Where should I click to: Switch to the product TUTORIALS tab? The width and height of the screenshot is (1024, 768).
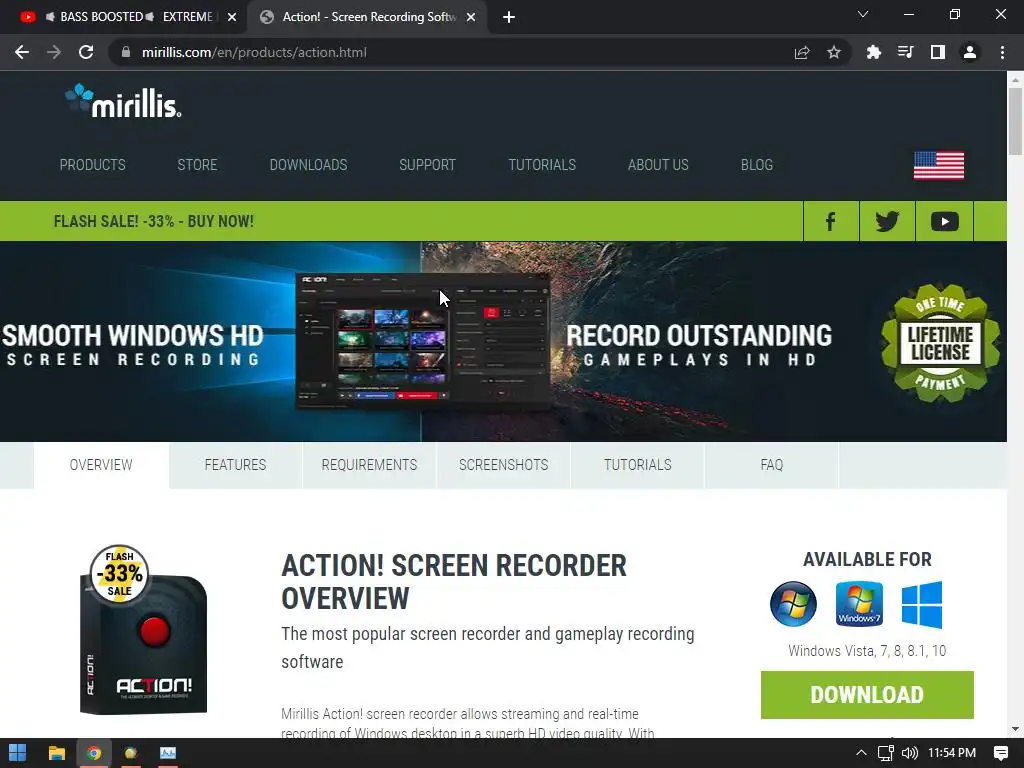pyautogui.click(x=637, y=465)
